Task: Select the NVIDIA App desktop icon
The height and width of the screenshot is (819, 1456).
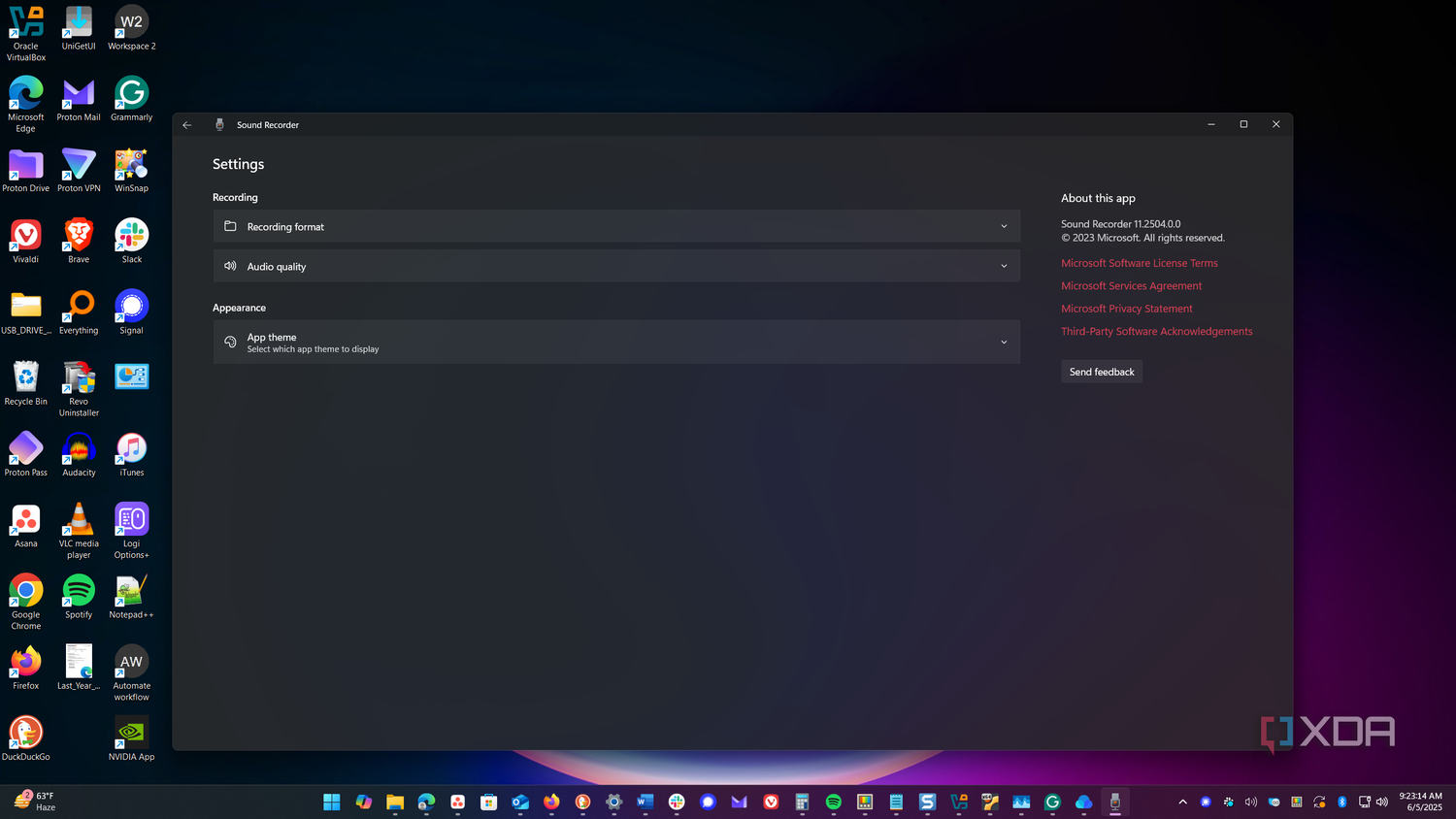Action: click(132, 739)
